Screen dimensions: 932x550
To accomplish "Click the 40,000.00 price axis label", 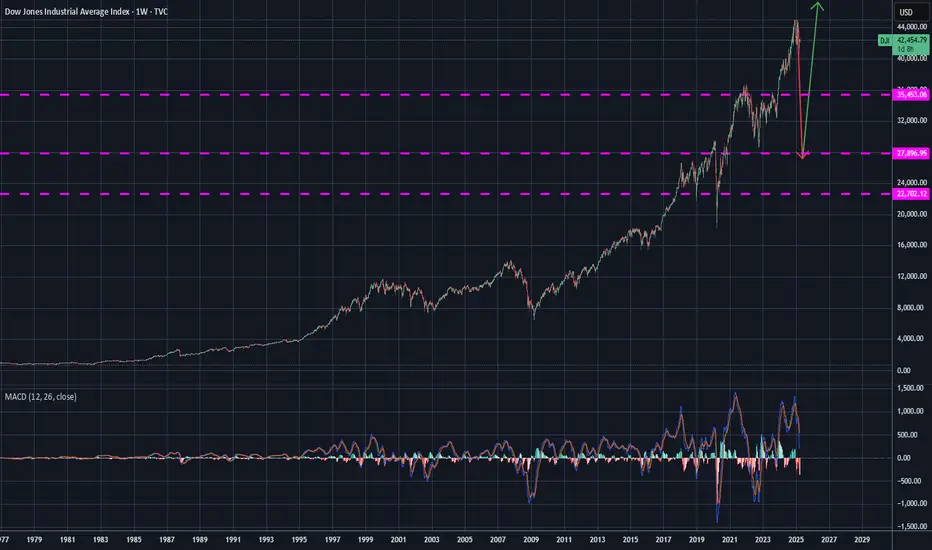I will (912, 58).
